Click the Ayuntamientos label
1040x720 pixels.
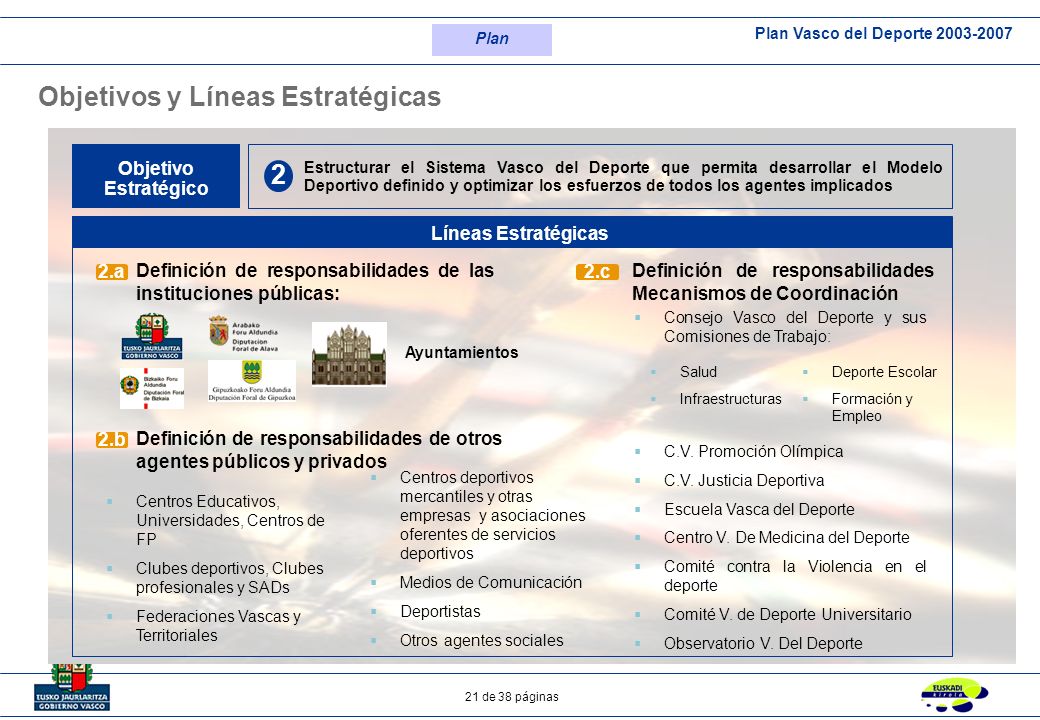[462, 353]
